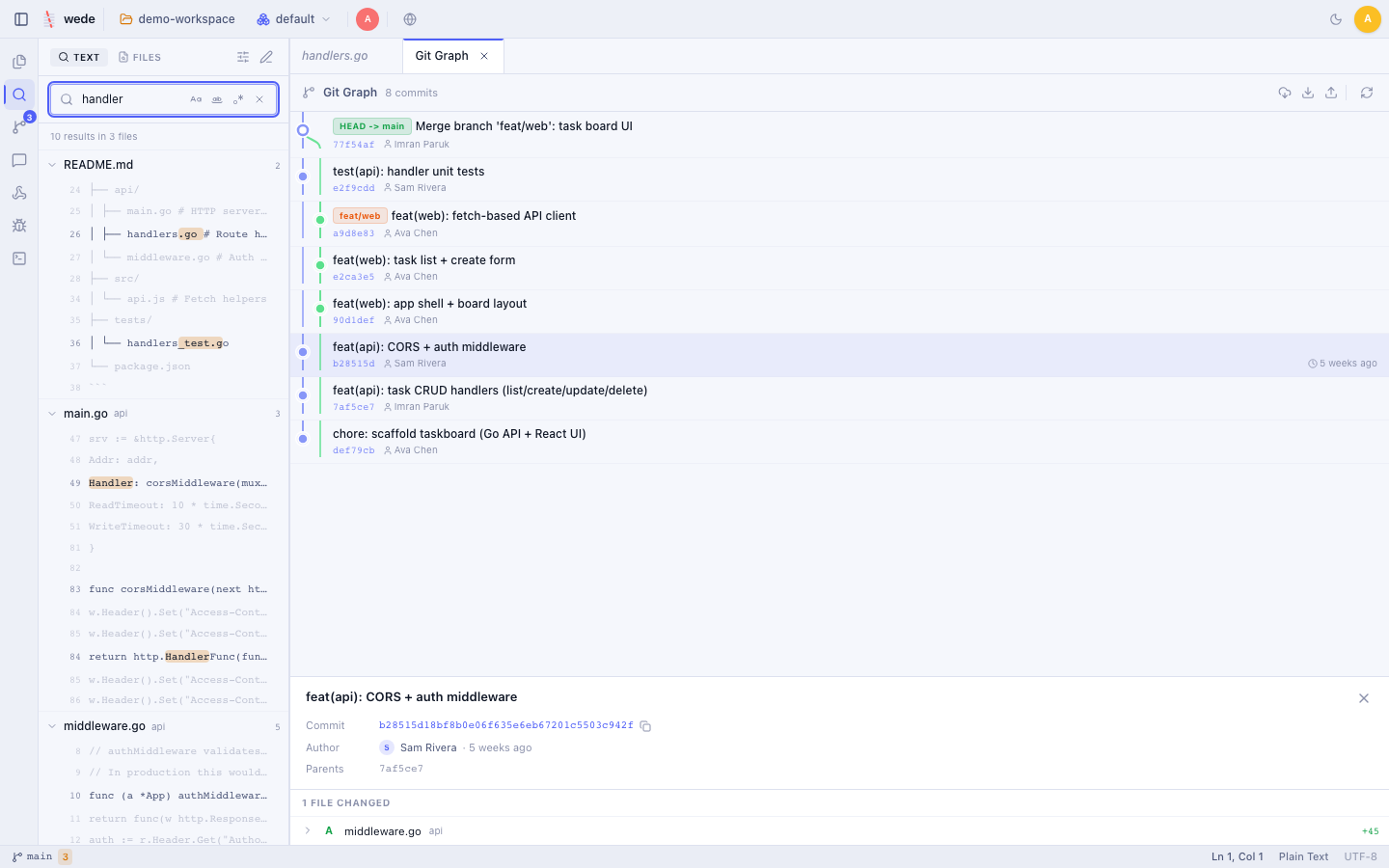Click the Push upload icon in Git Graph
This screenshot has height=868, width=1389.
pyautogui.click(x=1331, y=93)
